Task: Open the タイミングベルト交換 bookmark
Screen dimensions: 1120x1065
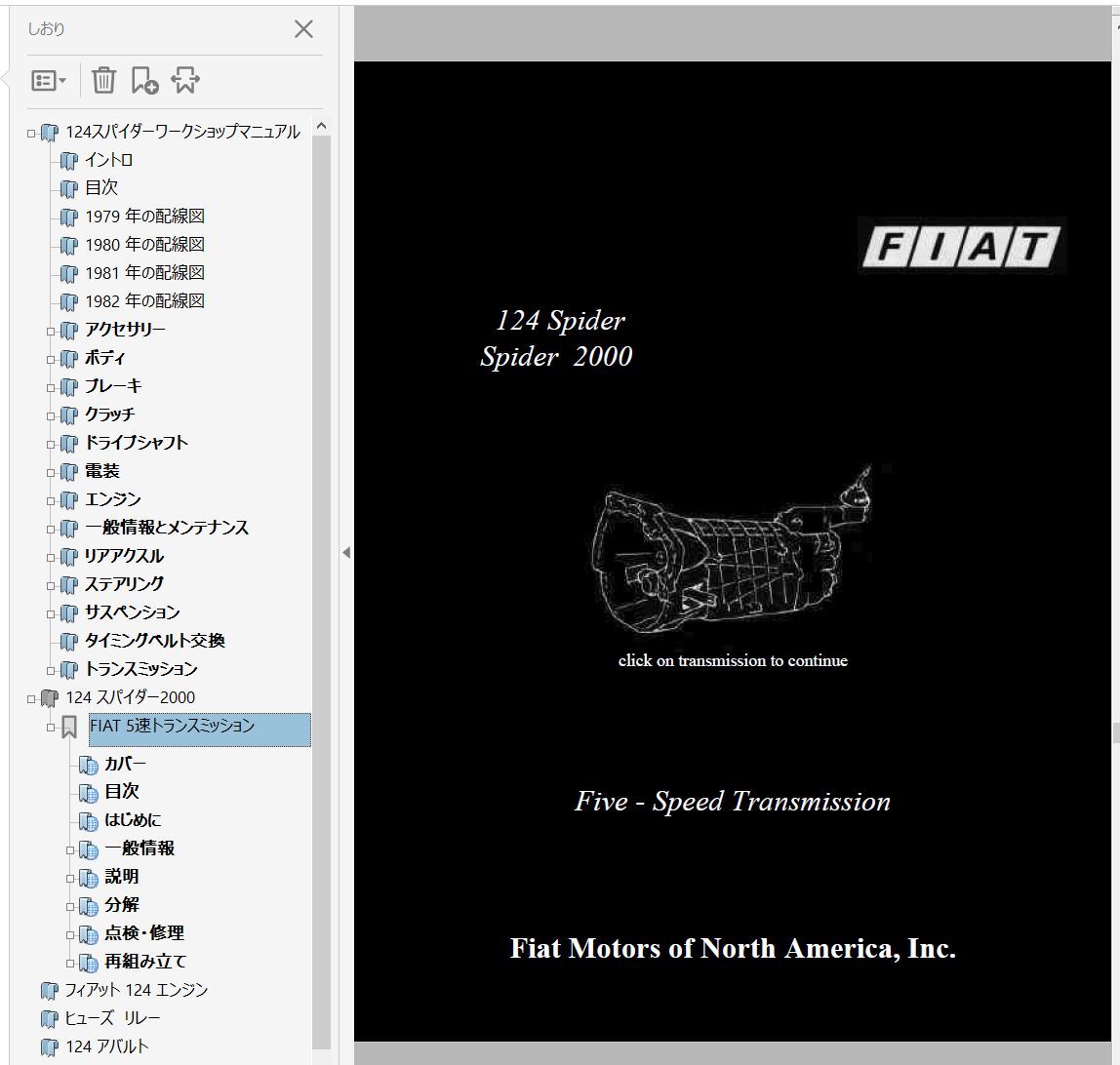Action: (x=155, y=641)
